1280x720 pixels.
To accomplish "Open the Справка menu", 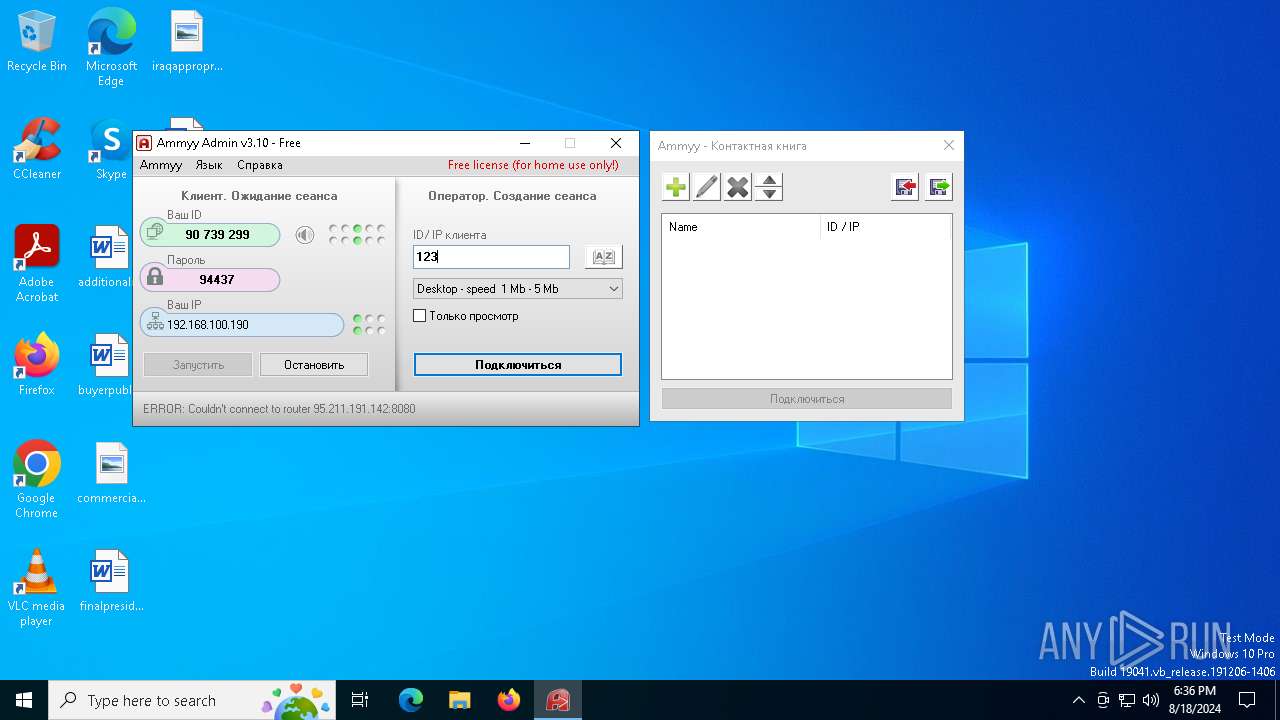I will pyautogui.click(x=260, y=165).
